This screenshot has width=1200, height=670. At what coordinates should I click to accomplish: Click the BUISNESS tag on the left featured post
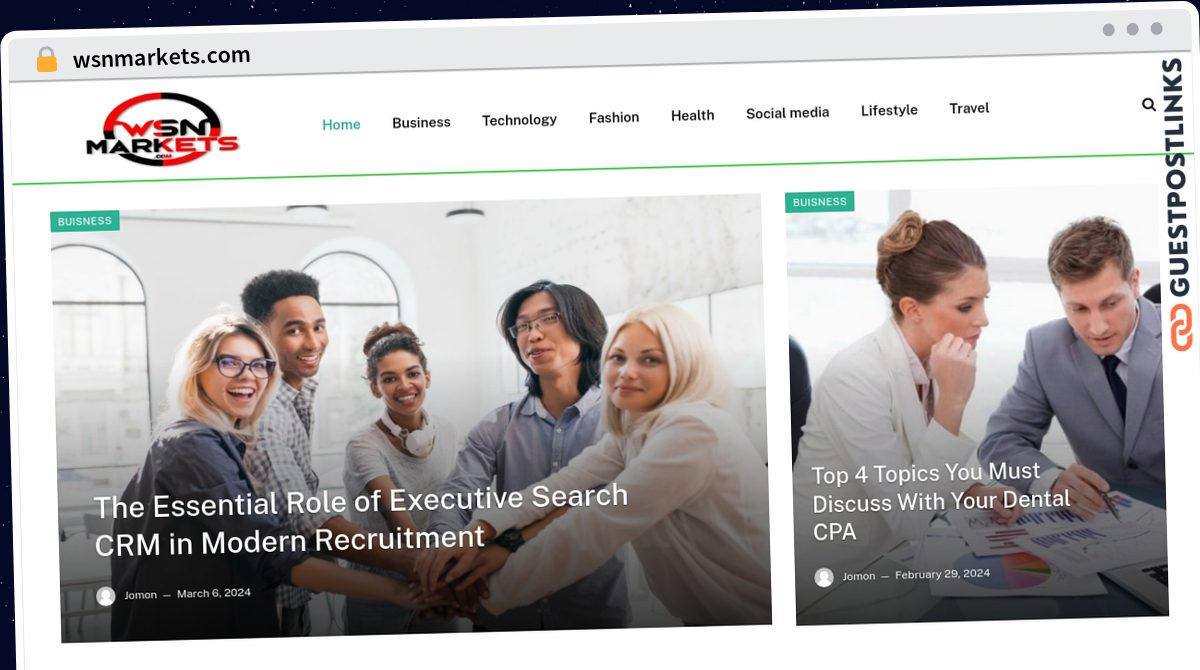coord(85,221)
